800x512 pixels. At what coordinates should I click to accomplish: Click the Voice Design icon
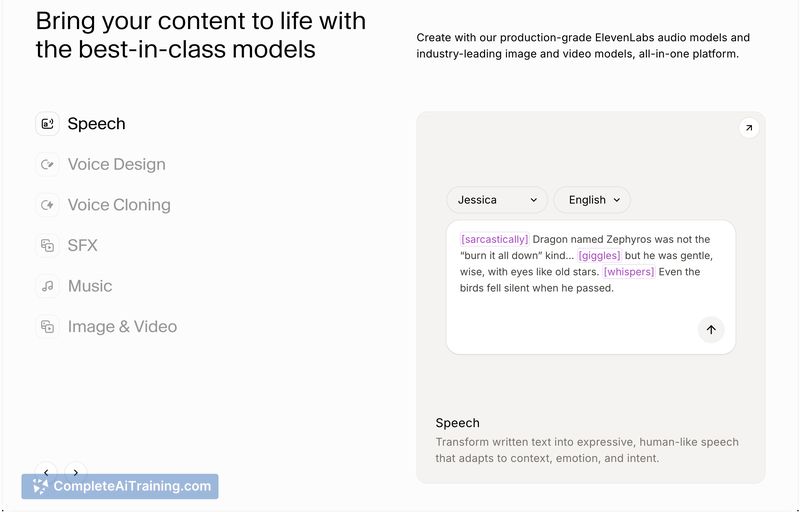click(47, 164)
